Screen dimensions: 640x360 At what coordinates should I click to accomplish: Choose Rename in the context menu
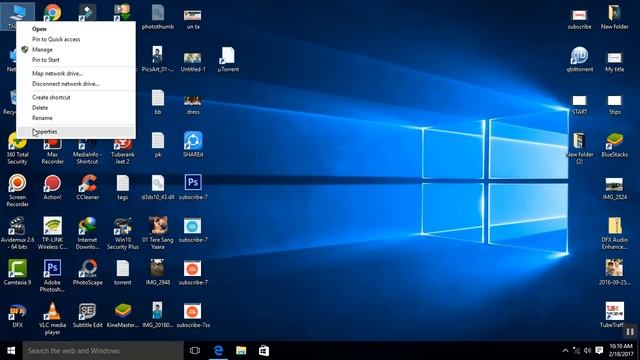coord(76,118)
